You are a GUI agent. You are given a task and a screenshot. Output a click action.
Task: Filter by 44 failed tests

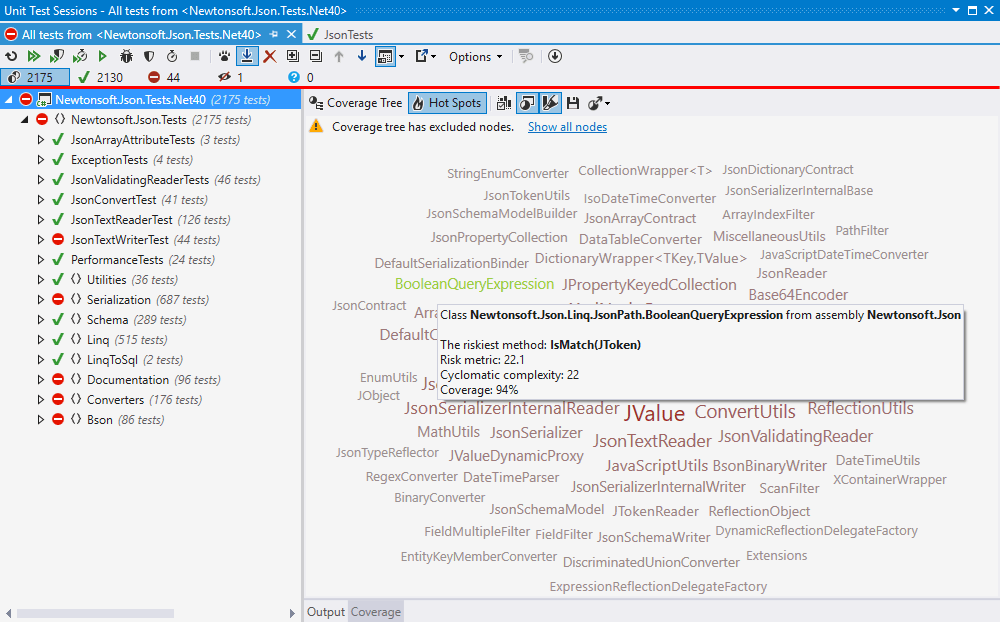[x=165, y=78]
